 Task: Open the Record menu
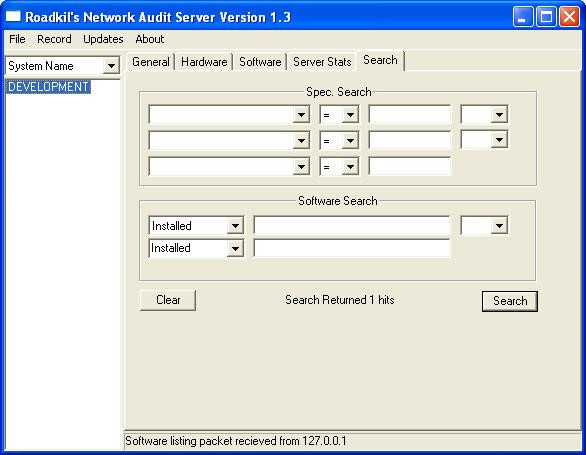click(54, 39)
